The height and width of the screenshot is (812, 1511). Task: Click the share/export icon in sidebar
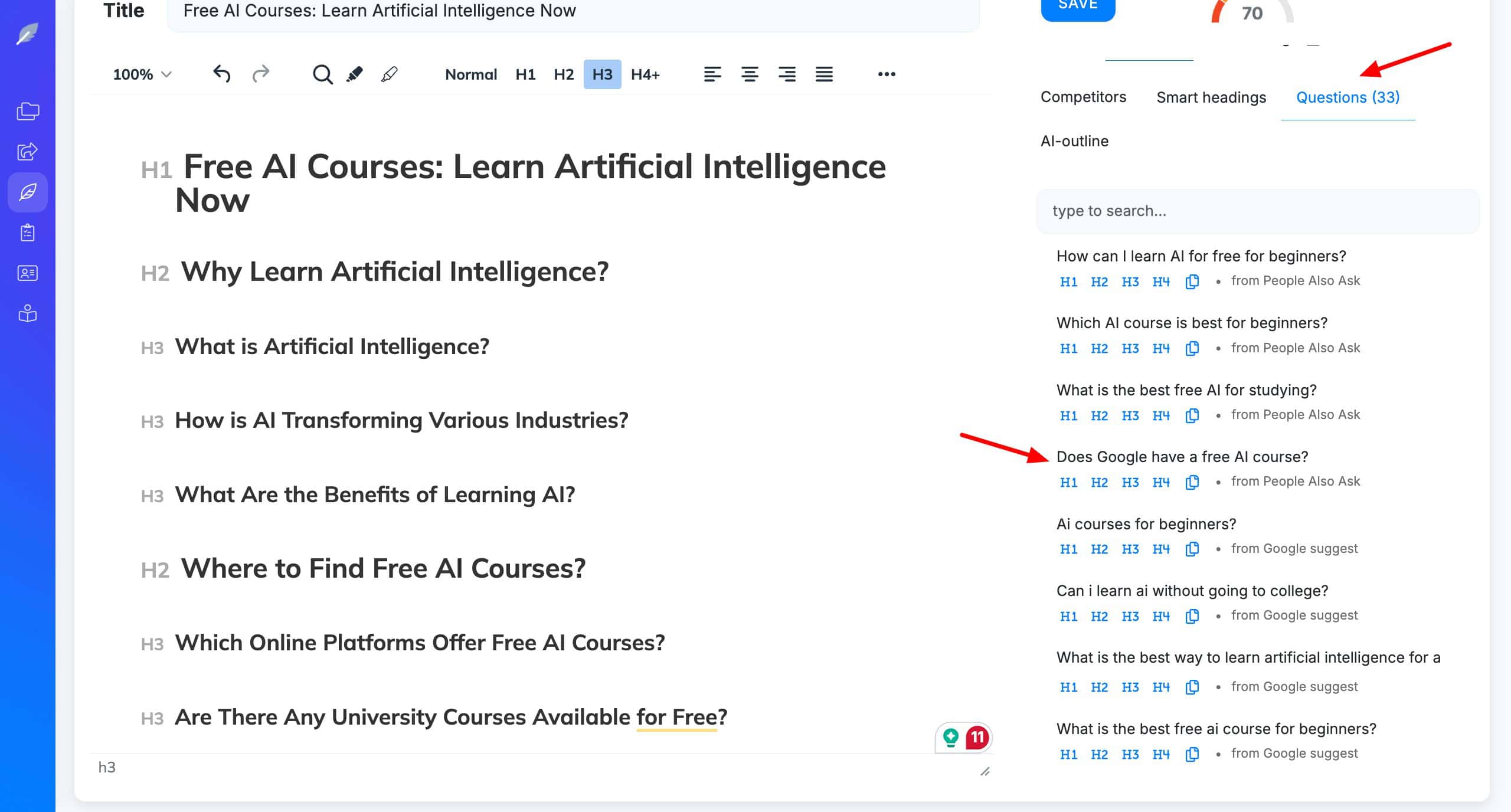(28, 152)
